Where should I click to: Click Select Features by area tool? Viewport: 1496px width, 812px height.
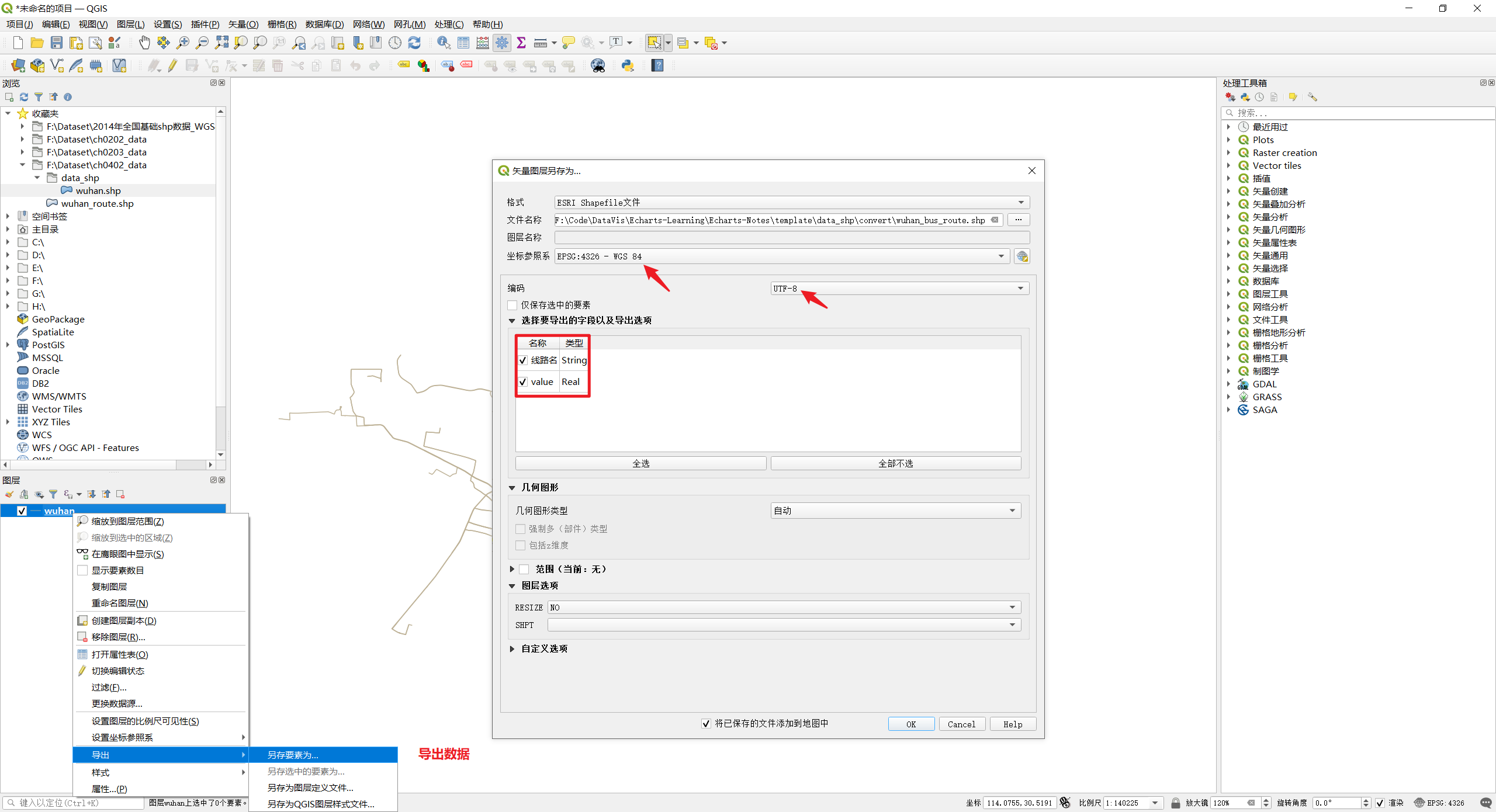(654, 43)
